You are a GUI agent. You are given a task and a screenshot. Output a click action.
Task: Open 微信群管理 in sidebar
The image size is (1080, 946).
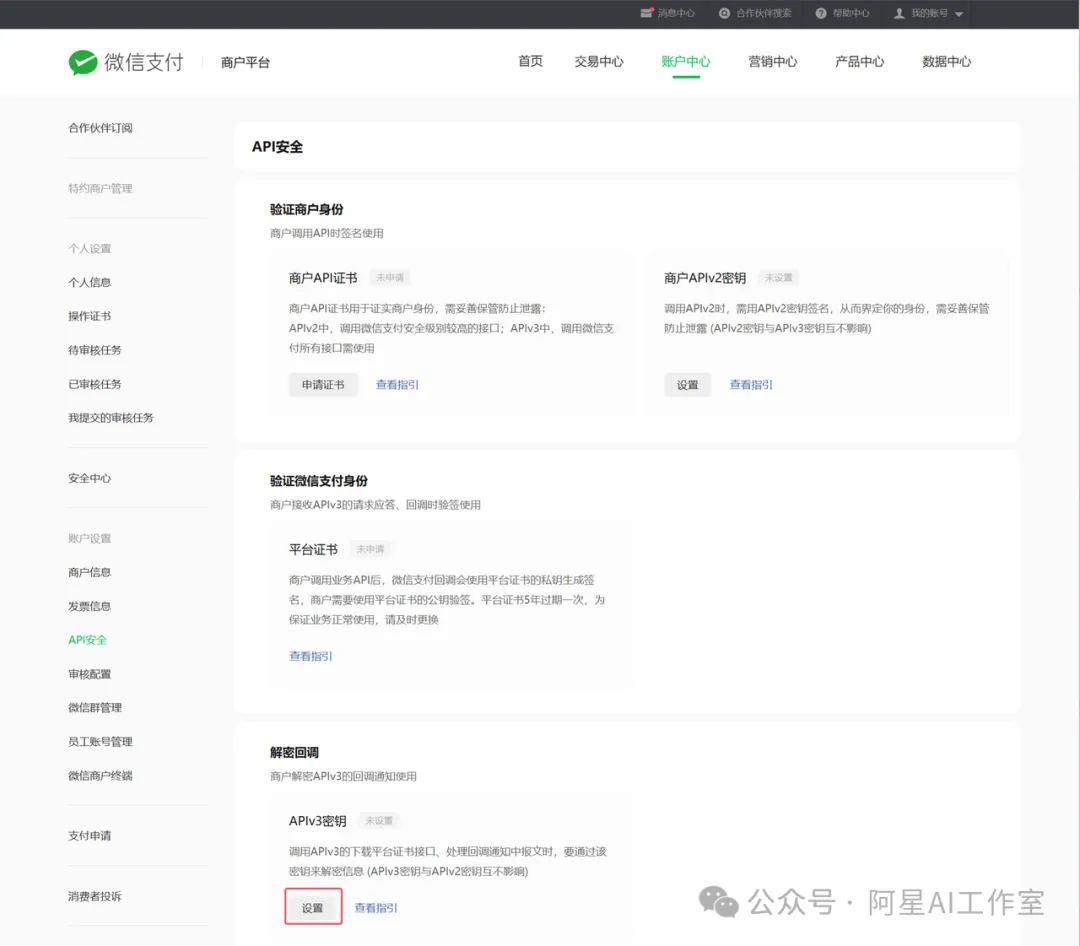coord(95,708)
